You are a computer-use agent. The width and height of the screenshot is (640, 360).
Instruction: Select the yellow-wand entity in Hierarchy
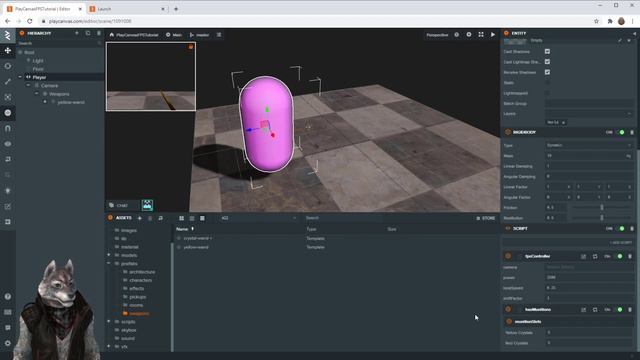71,102
